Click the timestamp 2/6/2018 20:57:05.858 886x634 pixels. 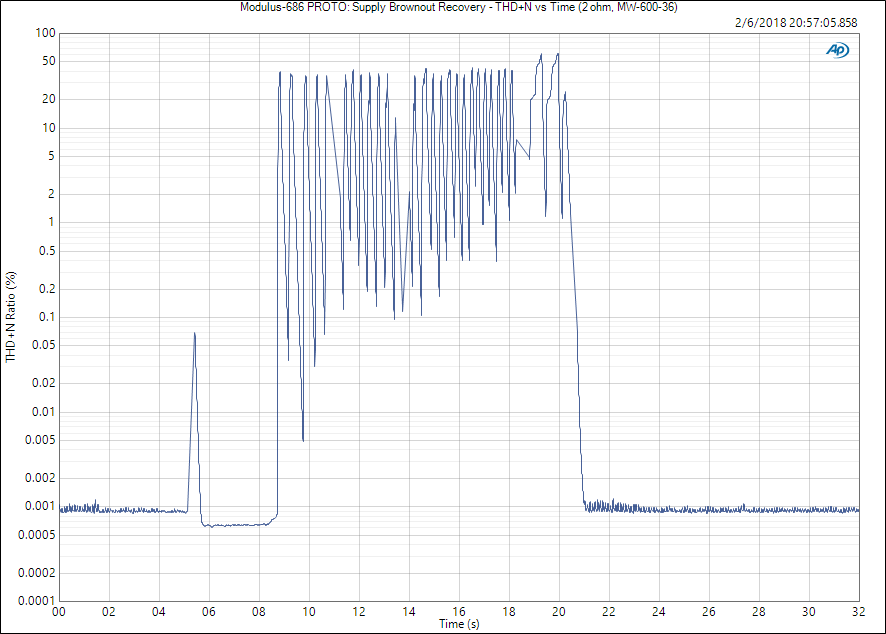click(x=796, y=23)
